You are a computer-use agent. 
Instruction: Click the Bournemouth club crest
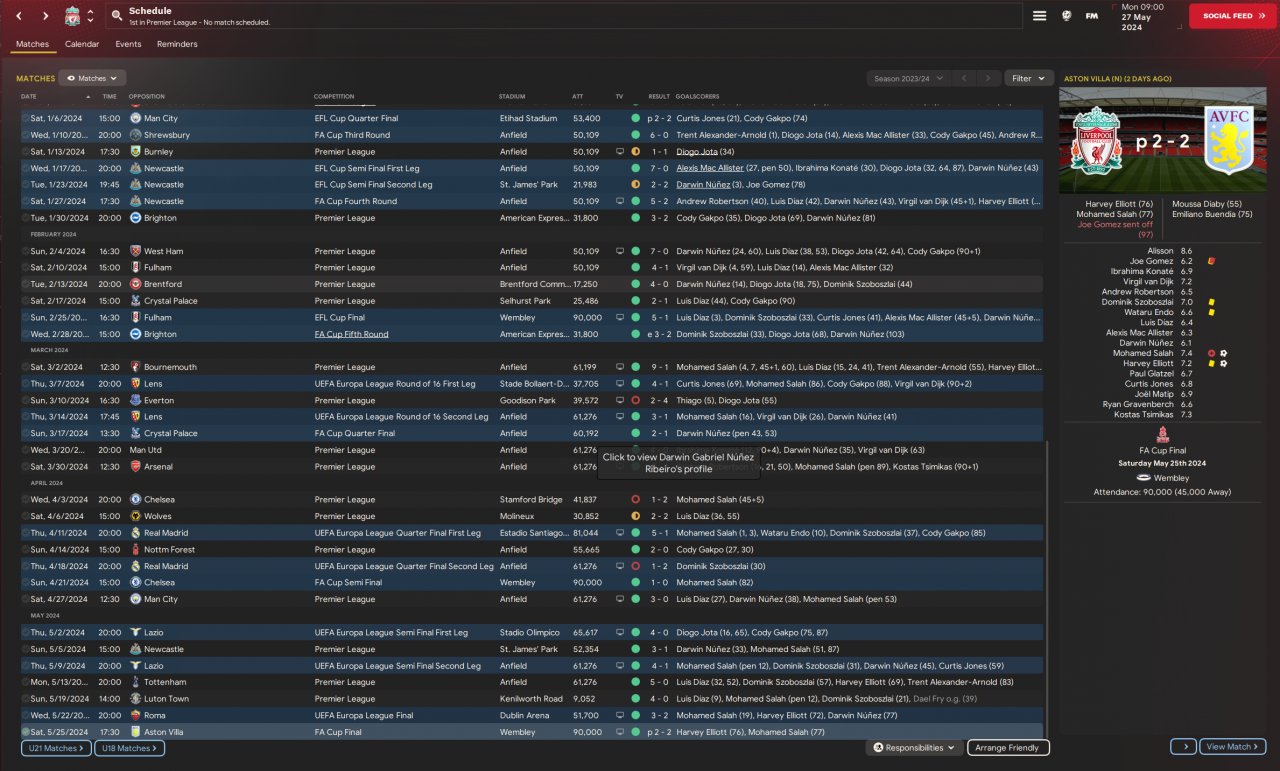point(135,367)
